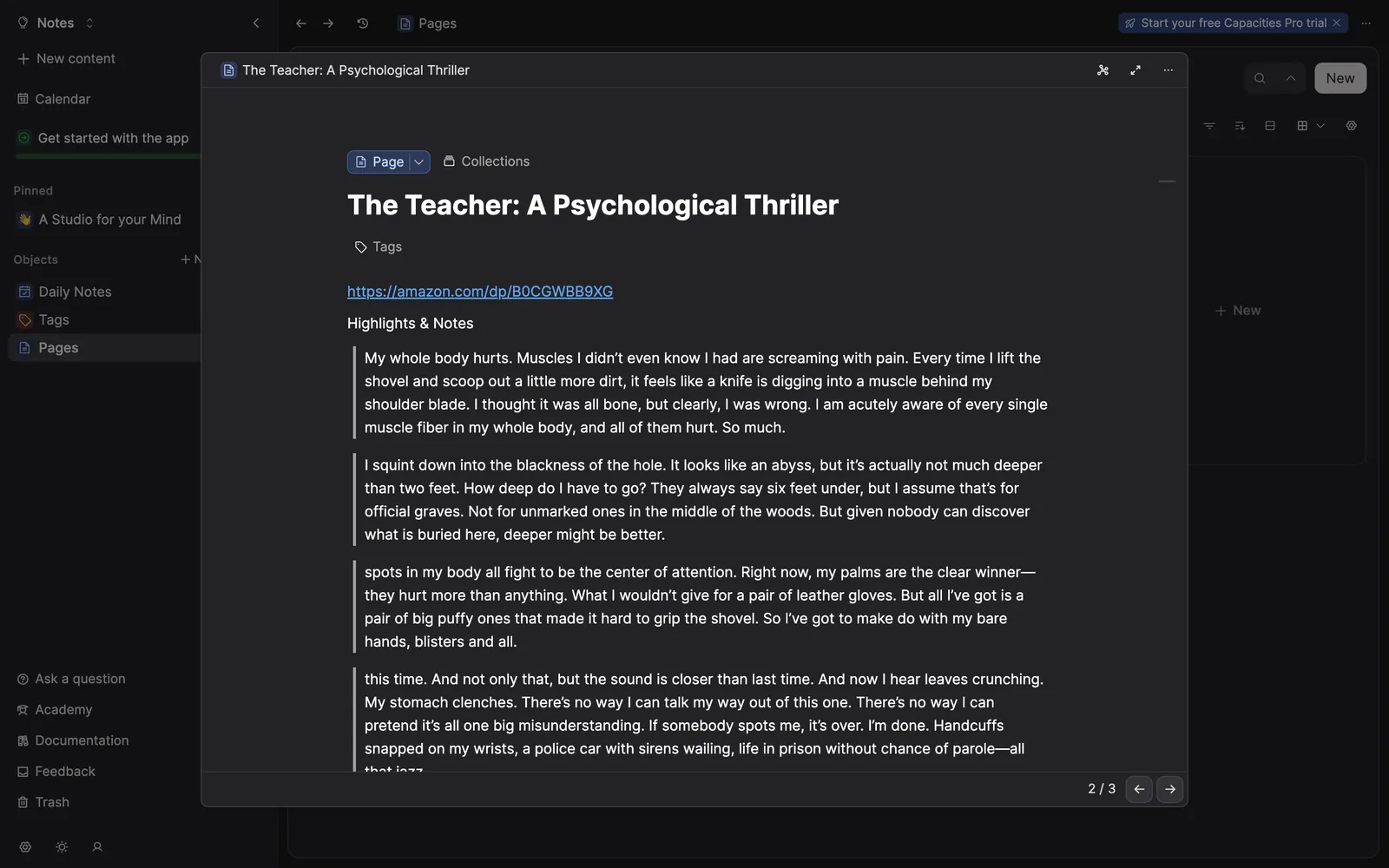The width and height of the screenshot is (1389, 868).
Task: Open the sort icon in Pages view
Action: (1240, 126)
